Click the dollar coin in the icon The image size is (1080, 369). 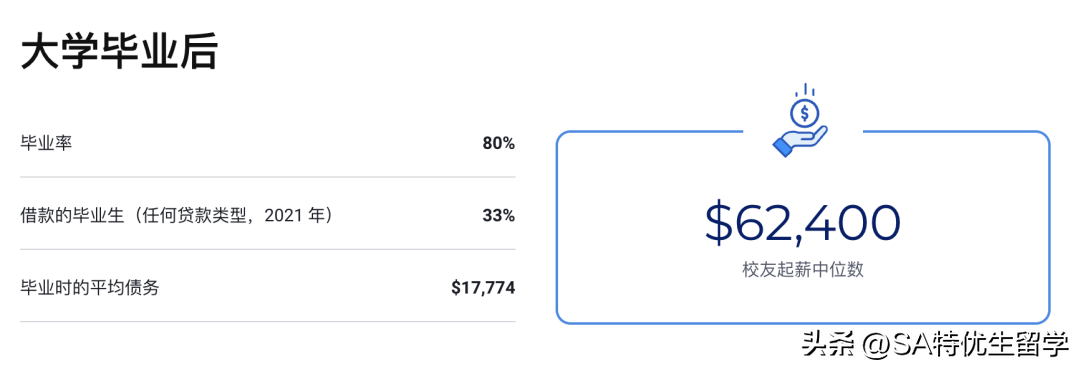click(803, 112)
